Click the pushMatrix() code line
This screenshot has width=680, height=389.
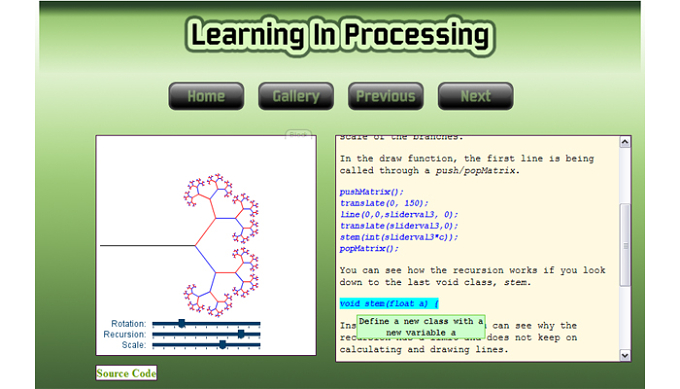click(x=371, y=192)
